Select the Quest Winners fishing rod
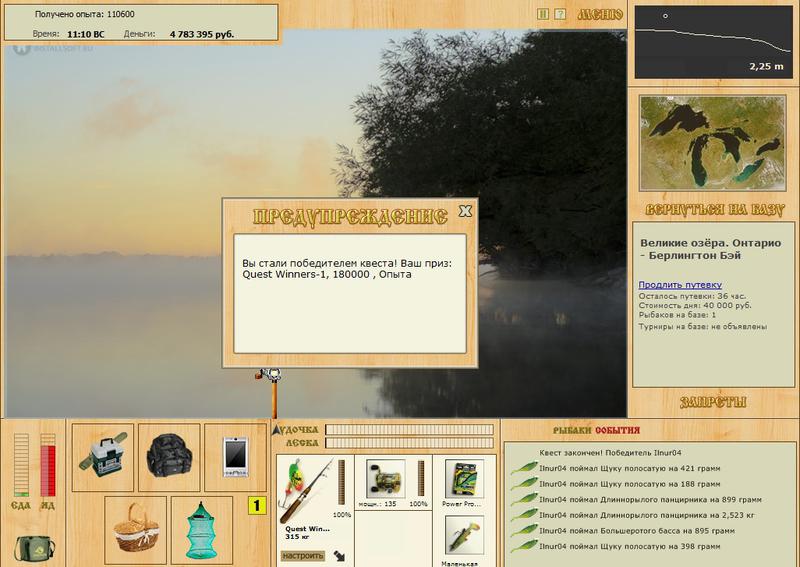800x567 pixels. [309, 487]
